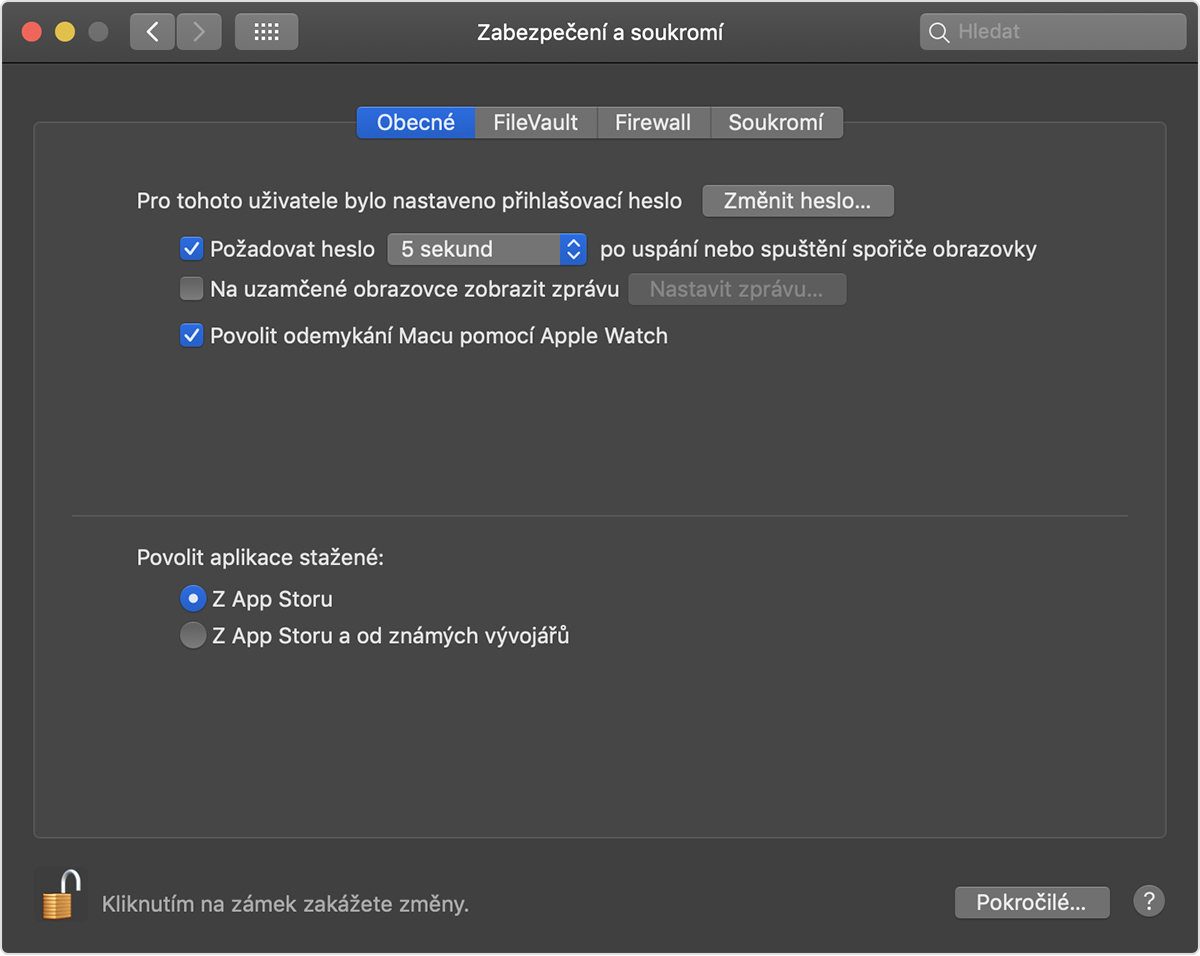Click the Změnit heslo button
This screenshot has height=956, width=1200.
pyautogui.click(x=797, y=201)
